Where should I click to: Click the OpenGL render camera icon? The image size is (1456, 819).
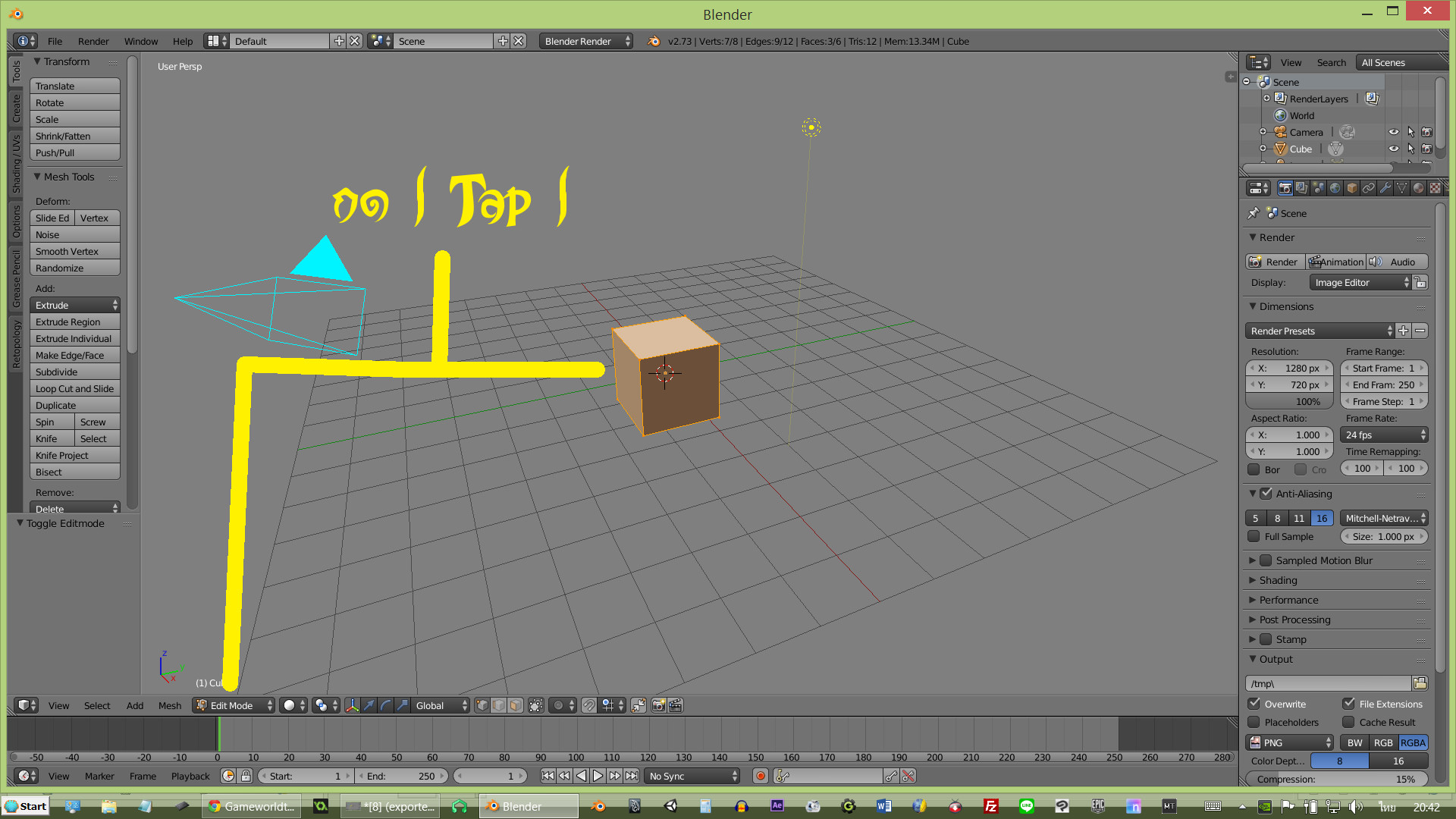pos(658,706)
